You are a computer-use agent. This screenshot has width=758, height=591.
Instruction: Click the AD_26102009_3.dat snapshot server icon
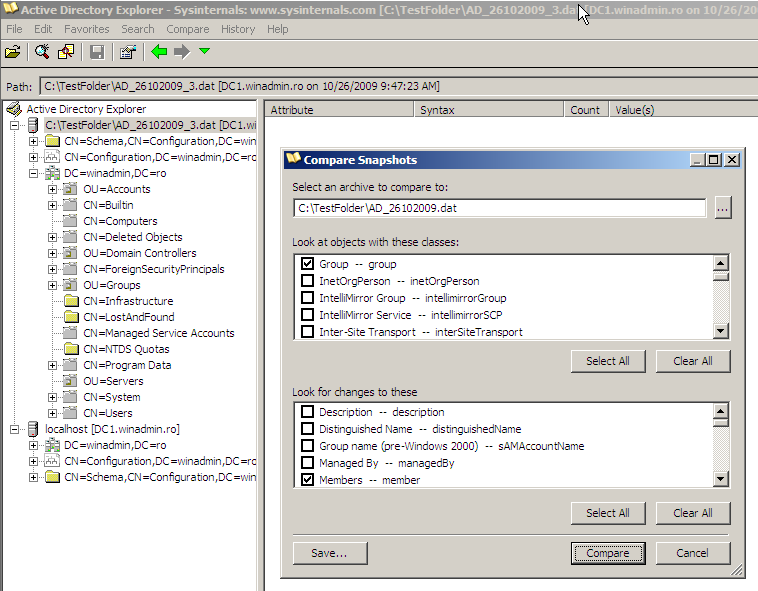(33, 125)
